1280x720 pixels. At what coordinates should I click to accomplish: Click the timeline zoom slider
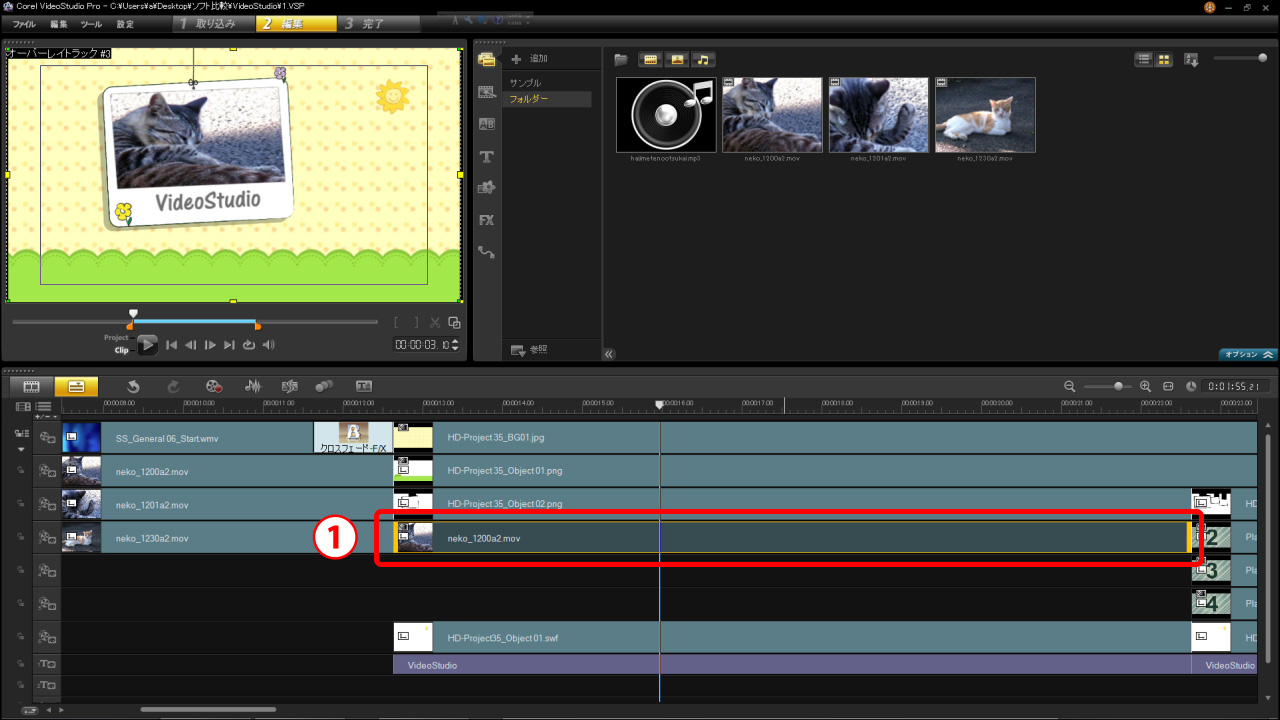click(1117, 386)
